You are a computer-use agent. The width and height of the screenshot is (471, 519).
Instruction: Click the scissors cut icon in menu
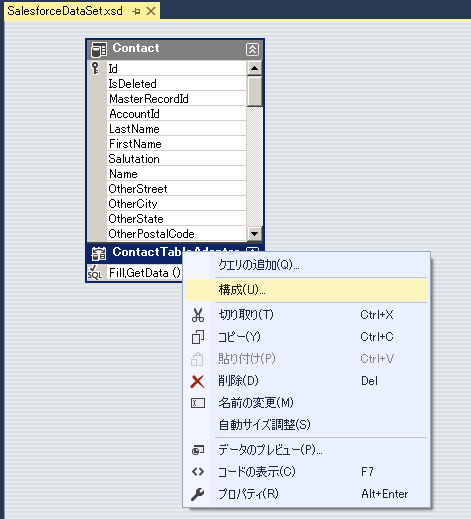click(198, 315)
